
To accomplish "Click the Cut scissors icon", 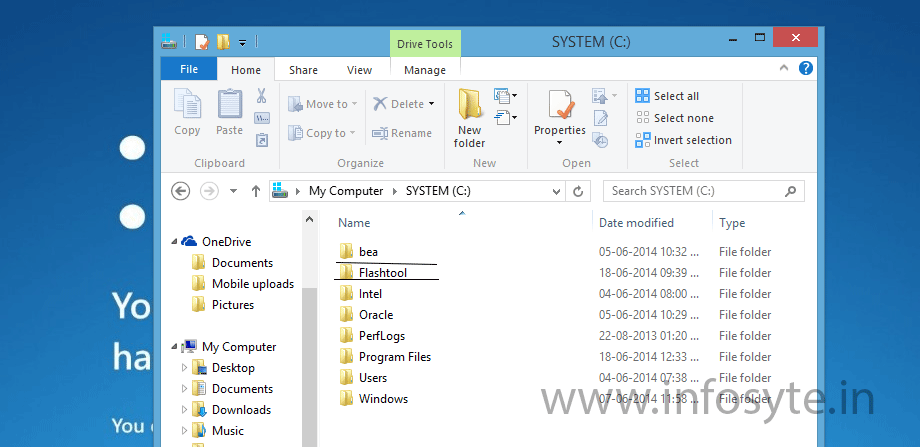I will (262, 96).
